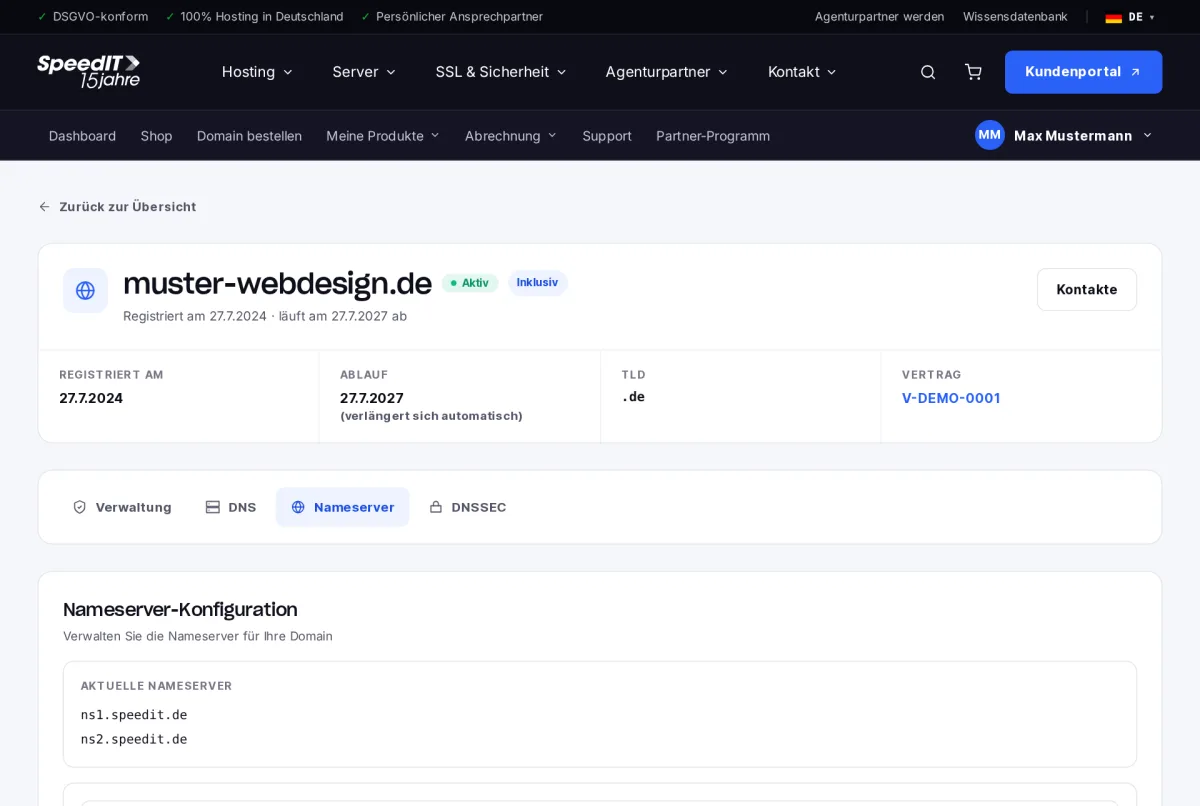Click the SpeedIT 15 Jahre logo
Screen dimensions: 1200x806
[x=88, y=72]
